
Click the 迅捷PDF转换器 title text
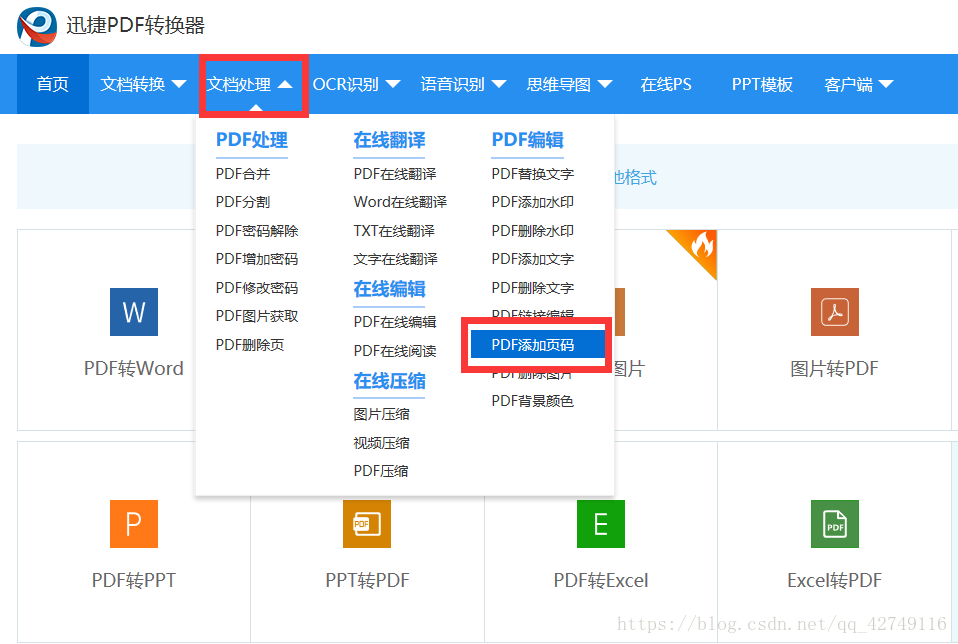(136, 26)
